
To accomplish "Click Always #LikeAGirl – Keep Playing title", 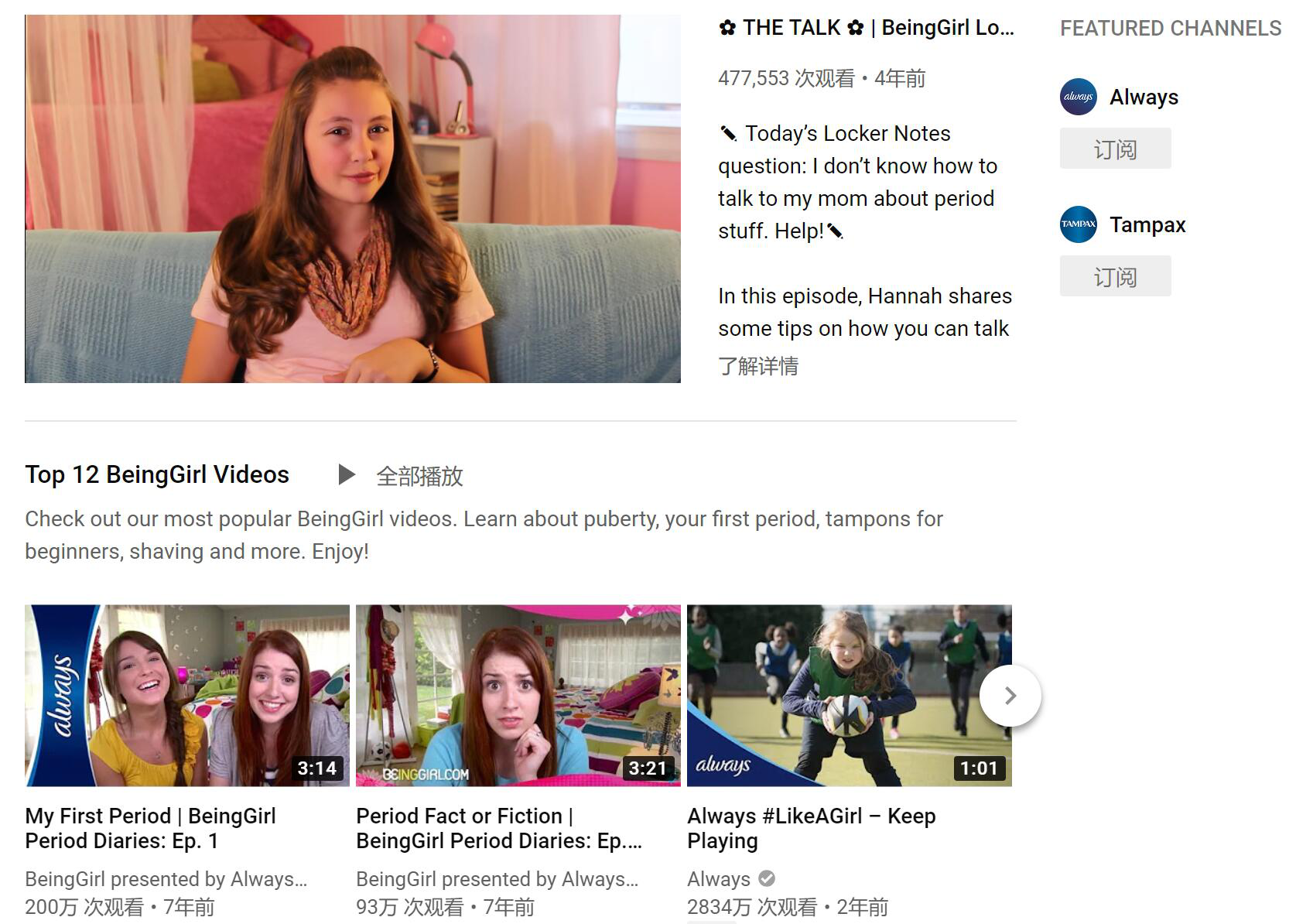I will [811, 828].
